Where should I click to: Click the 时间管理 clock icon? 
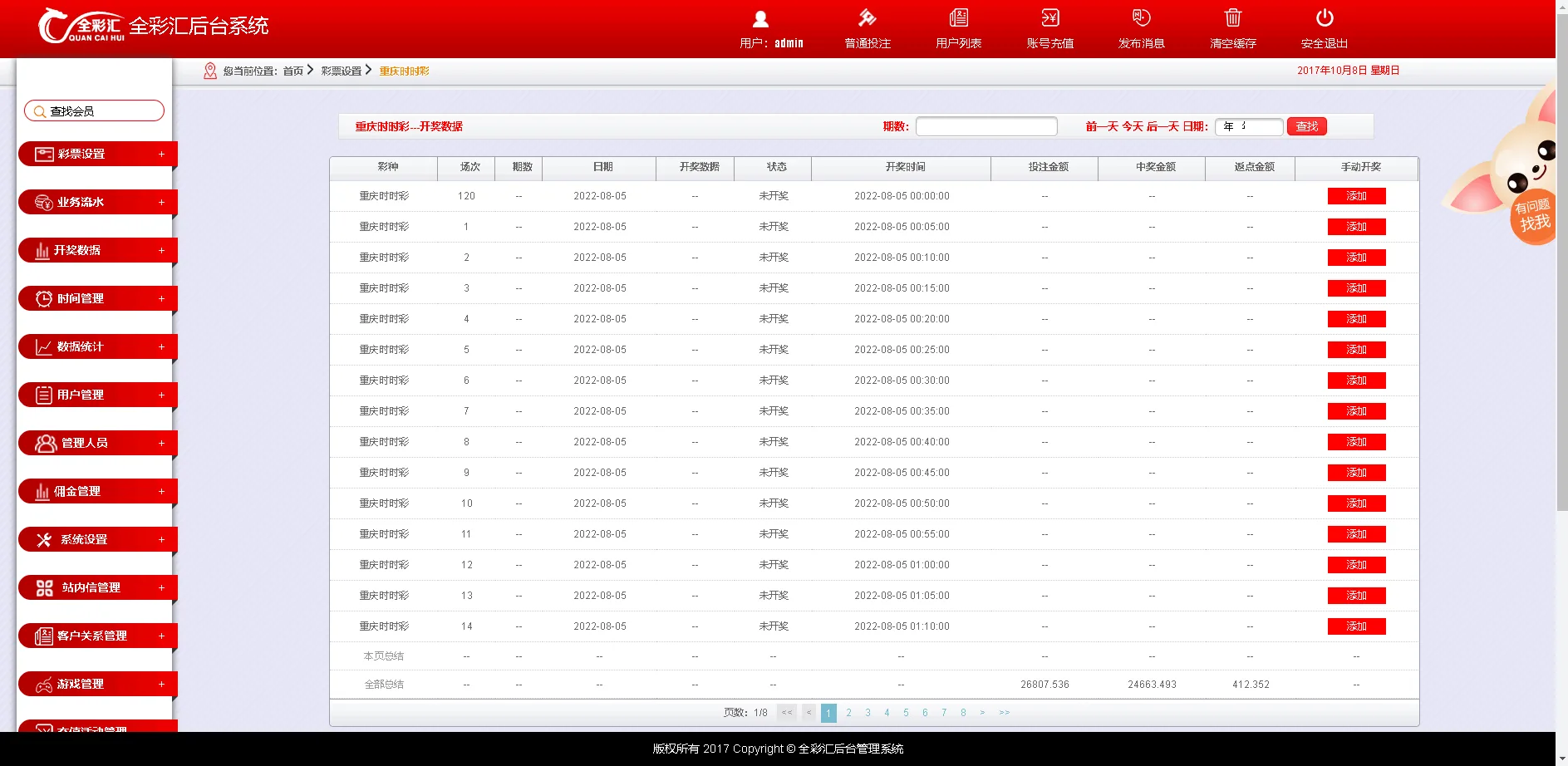[44, 298]
